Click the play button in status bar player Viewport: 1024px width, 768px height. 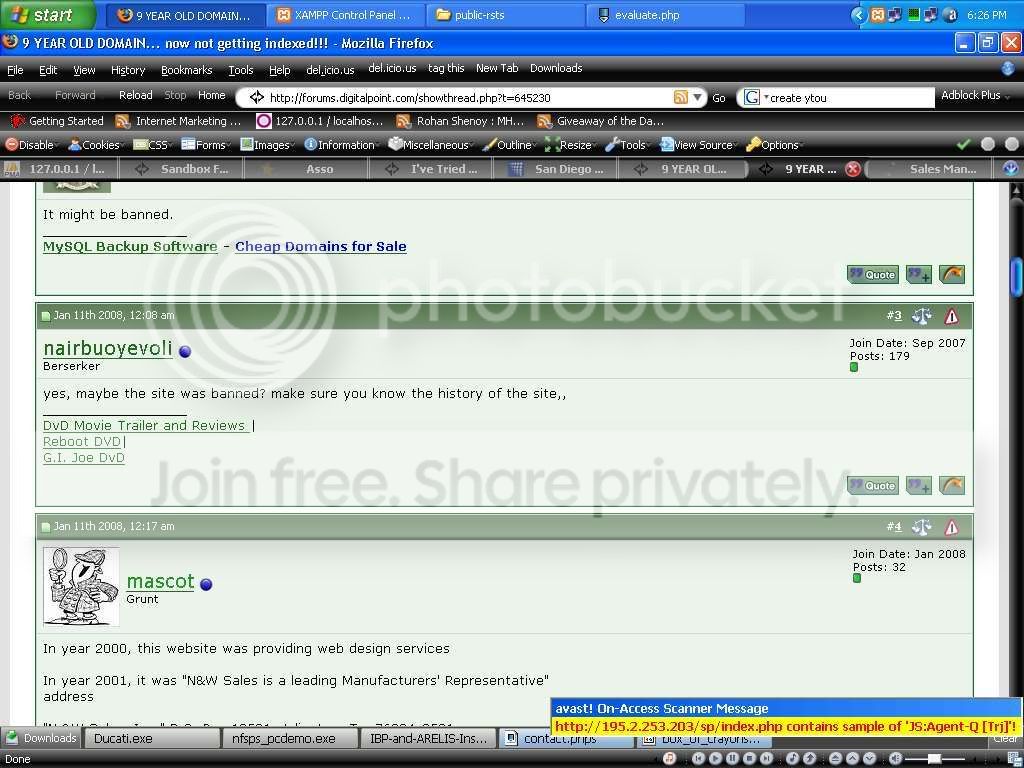tap(715, 758)
